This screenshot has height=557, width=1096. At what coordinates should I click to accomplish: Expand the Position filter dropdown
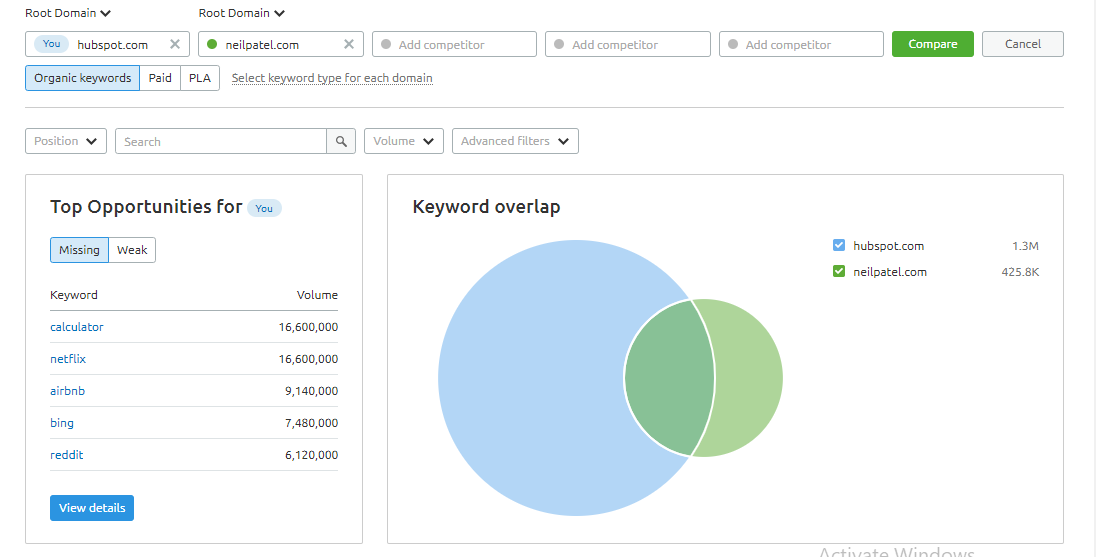[x=66, y=141]
